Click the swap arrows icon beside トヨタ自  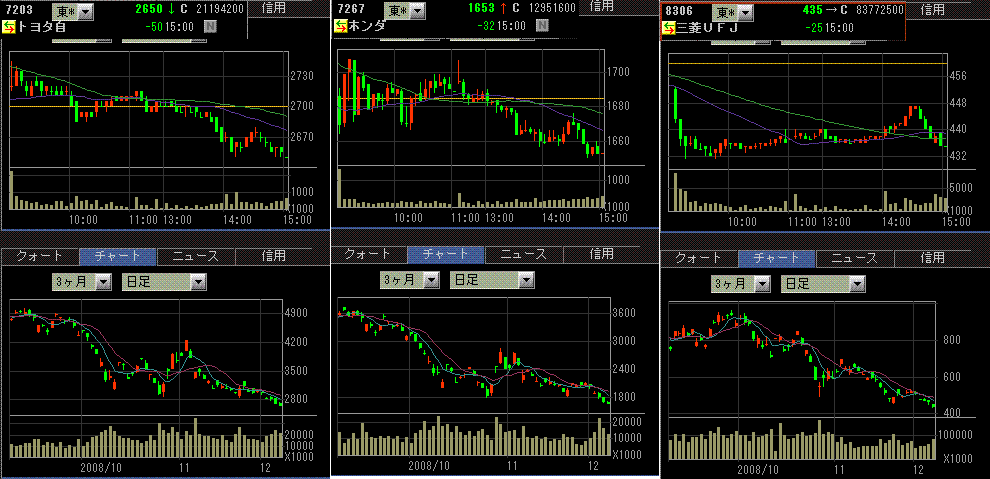pos(10,27)
